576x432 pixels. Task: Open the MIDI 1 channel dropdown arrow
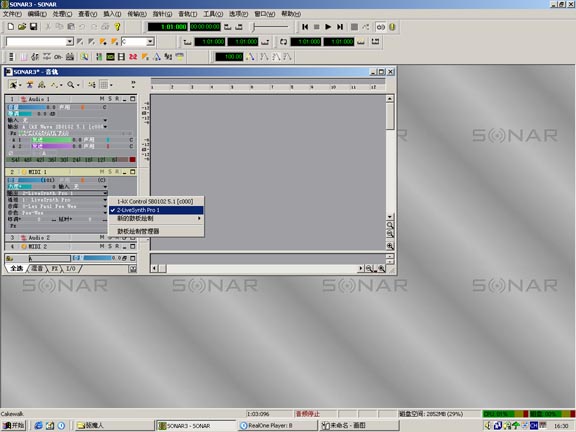pos(105,200)
